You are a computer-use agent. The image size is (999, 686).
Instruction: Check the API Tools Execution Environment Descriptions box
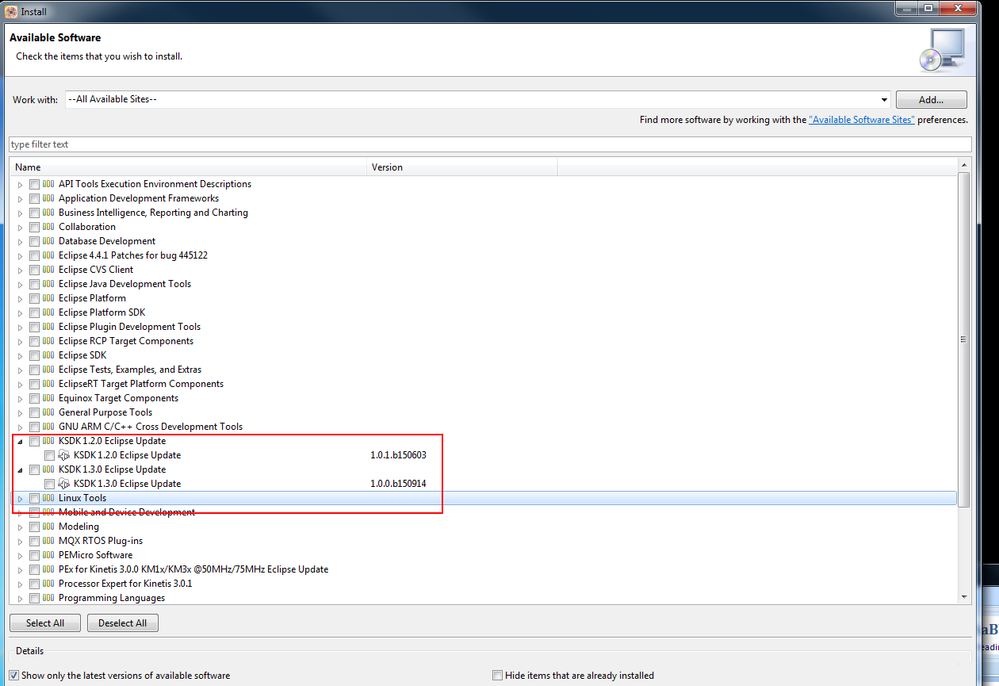coord(34,184)
